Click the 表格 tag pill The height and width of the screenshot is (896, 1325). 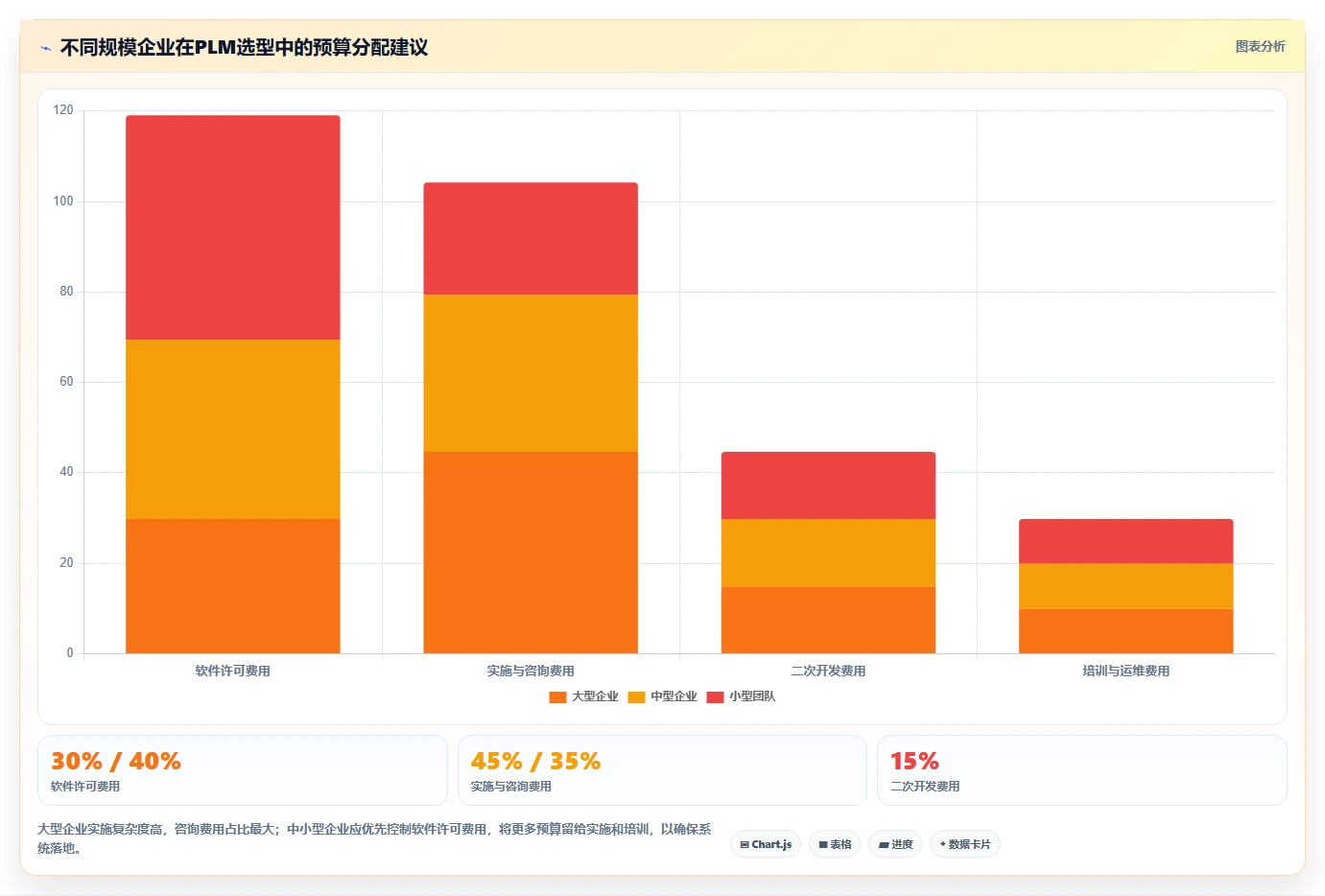[835, 844]
